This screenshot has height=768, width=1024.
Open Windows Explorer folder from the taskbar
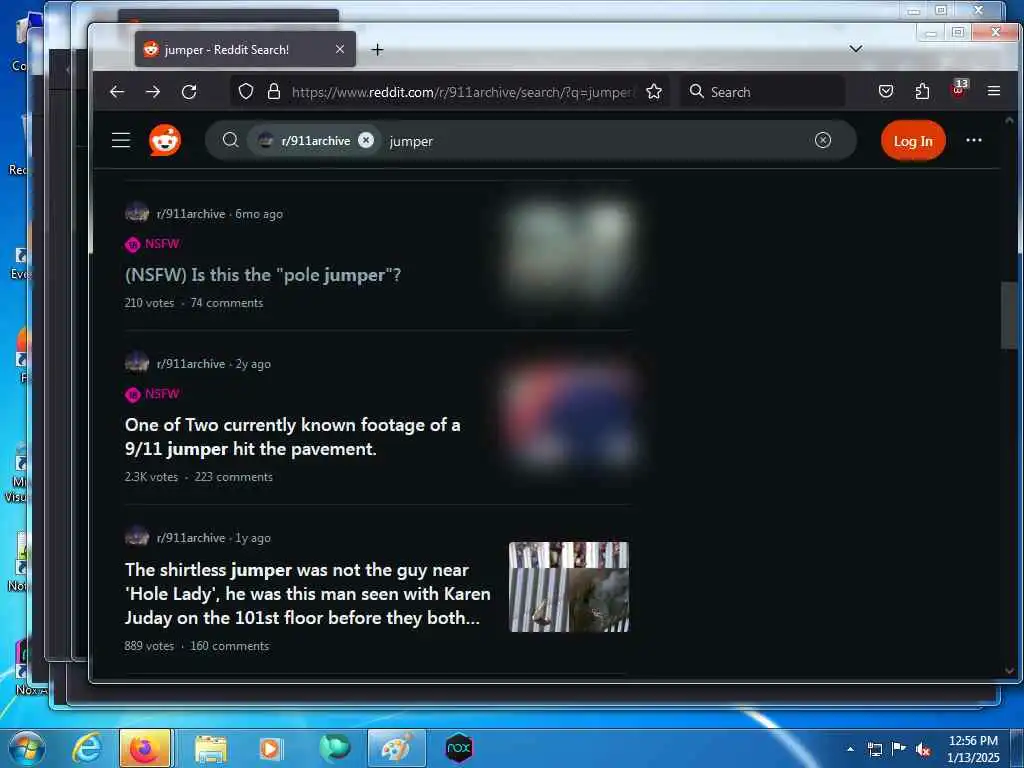[210, 748]
